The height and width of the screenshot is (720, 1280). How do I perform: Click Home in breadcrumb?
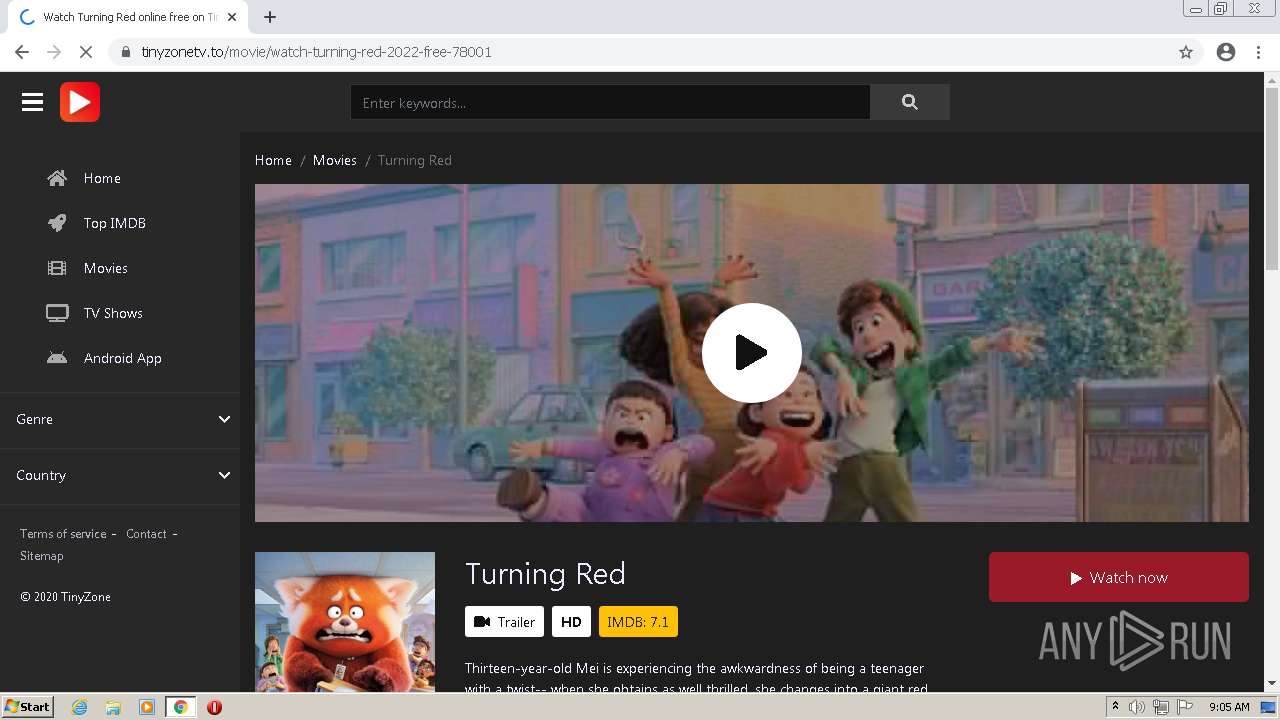click(x=273, y=160)
